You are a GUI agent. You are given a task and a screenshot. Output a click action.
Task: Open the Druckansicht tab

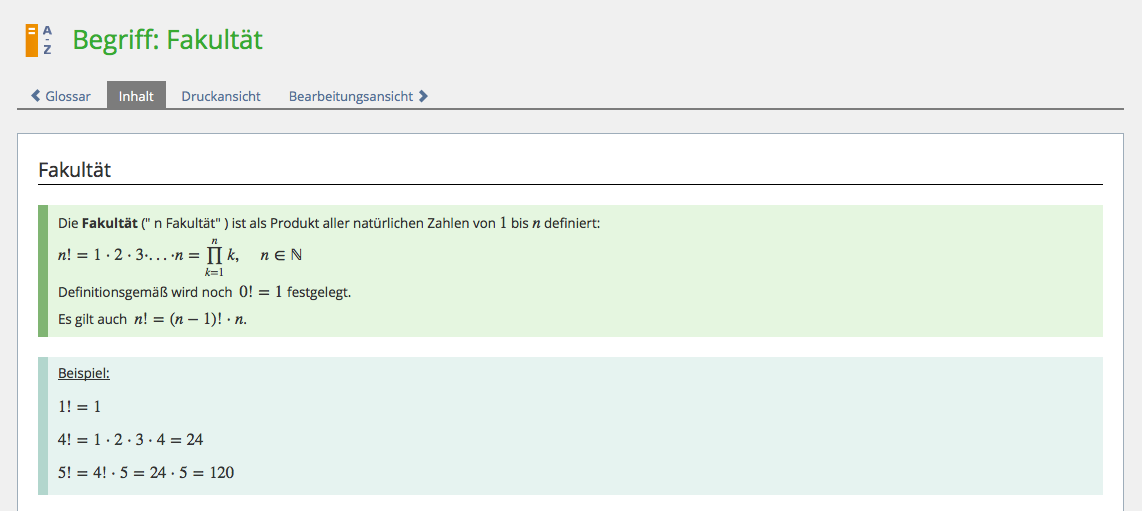pos(220,97)
